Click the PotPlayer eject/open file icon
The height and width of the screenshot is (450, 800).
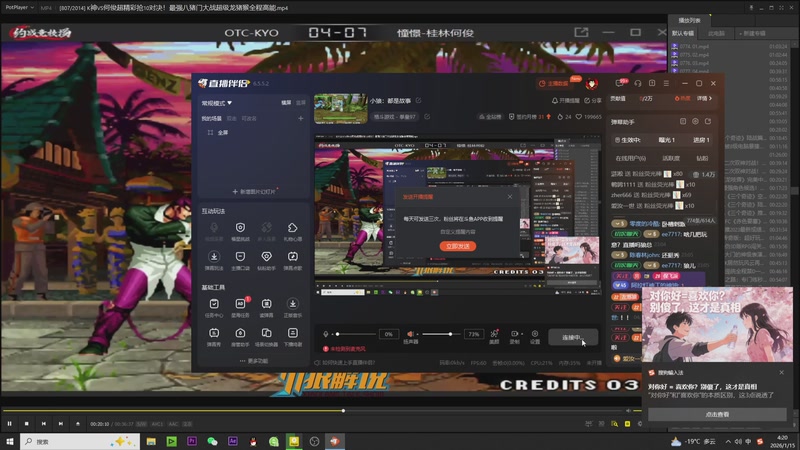[78, 423]
